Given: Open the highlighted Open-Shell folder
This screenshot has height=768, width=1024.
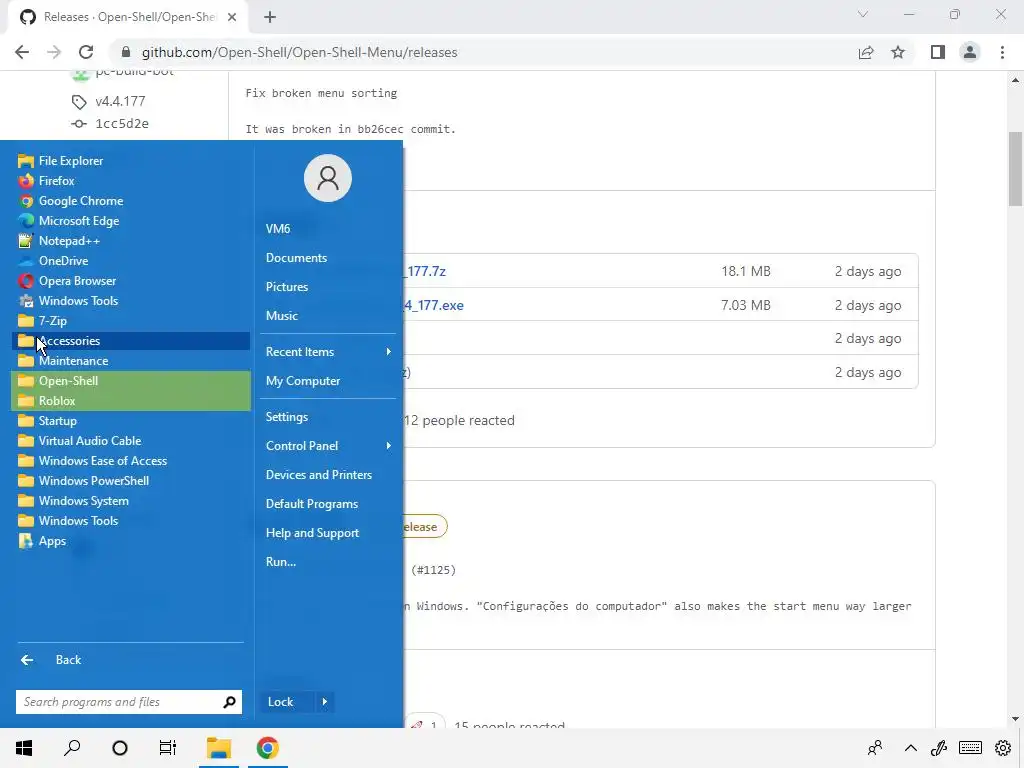Looking at the screenshot, I should pos(131,381).
